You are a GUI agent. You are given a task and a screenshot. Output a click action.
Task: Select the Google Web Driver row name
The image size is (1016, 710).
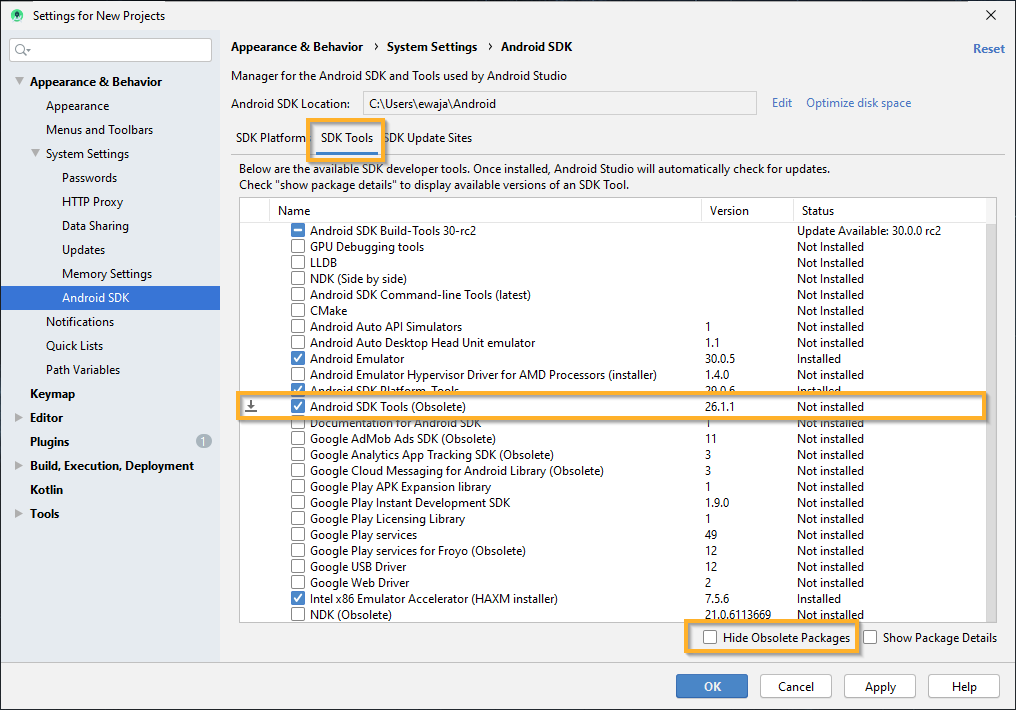click(x=360, y=582)
